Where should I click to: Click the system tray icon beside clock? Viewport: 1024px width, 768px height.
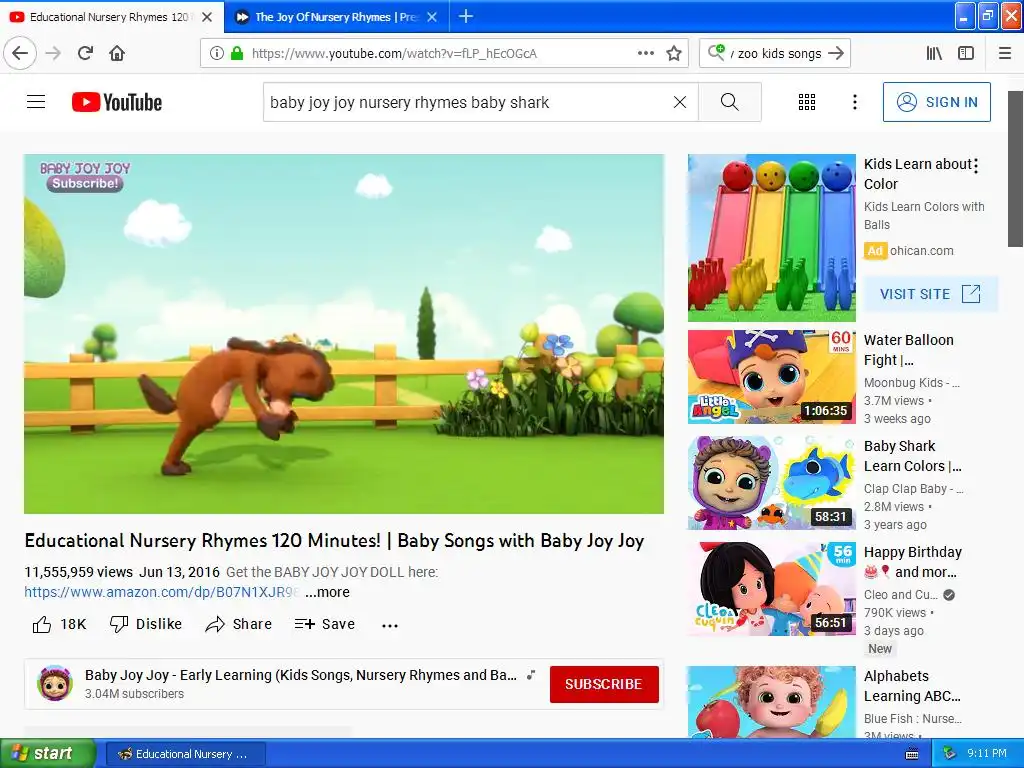[950, 754]
